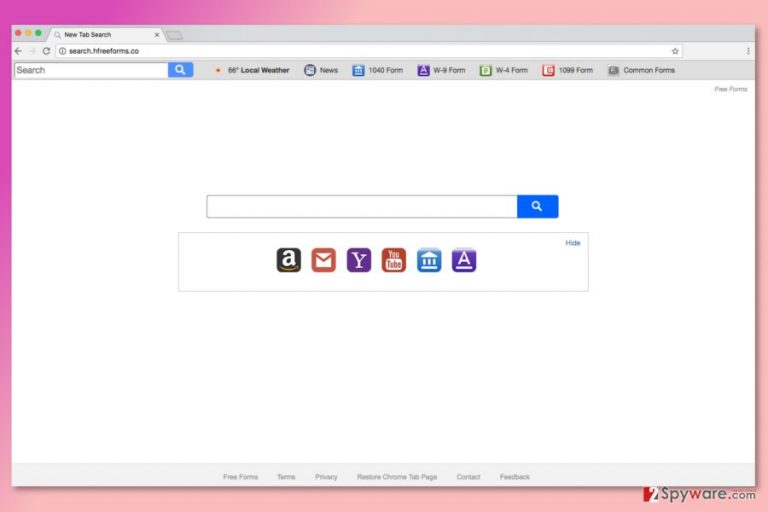Open the footer Free Forms link
Image resolution: width=768 pixels, height=512 pixels.
[x=240, y=477]
